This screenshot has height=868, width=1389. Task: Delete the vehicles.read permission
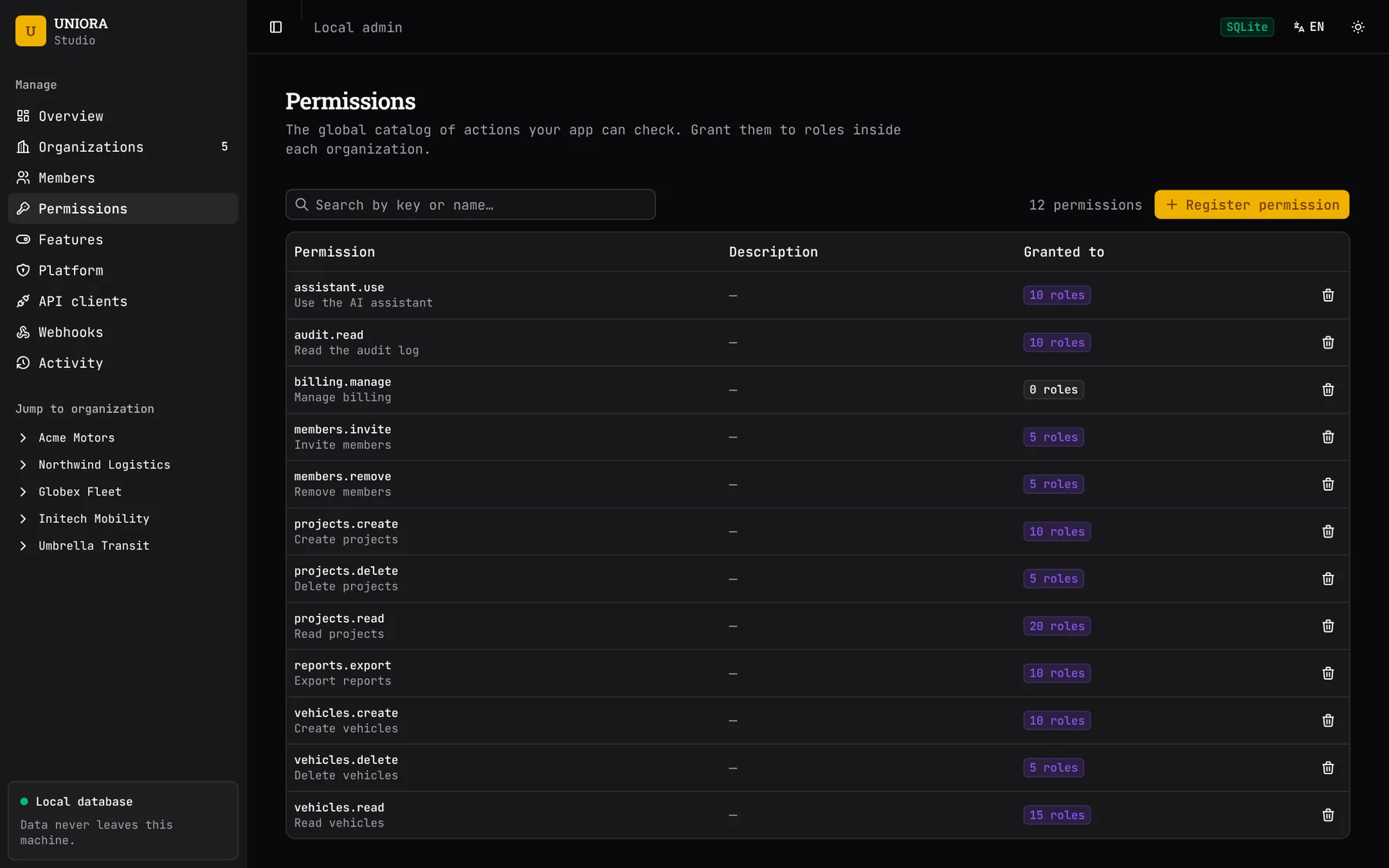[x=1328, y=815]
